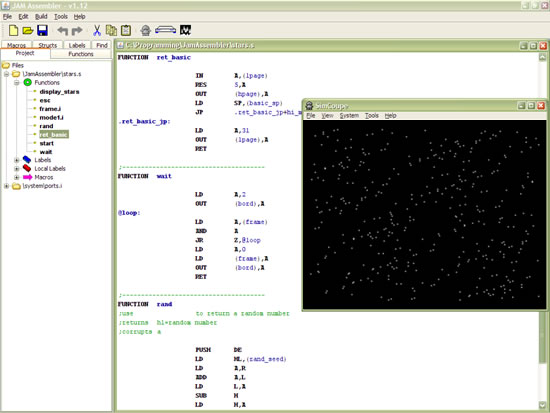
Task: Click the red Local Labels tag icon
Action: point(27,168)
